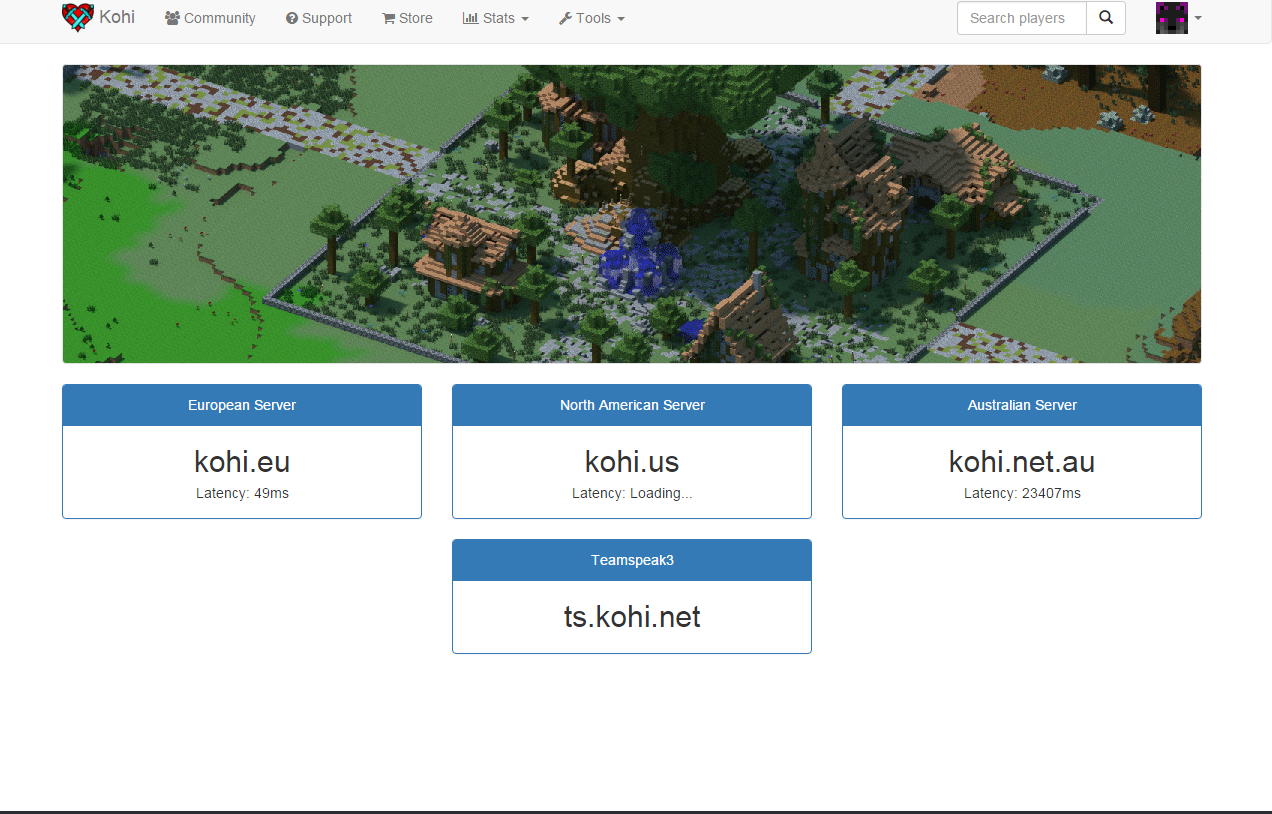Screen dimensions: 1272x814
Task: Expand the Stats dropdown menu
Action: pyautogui.click(x=495, y=18)
